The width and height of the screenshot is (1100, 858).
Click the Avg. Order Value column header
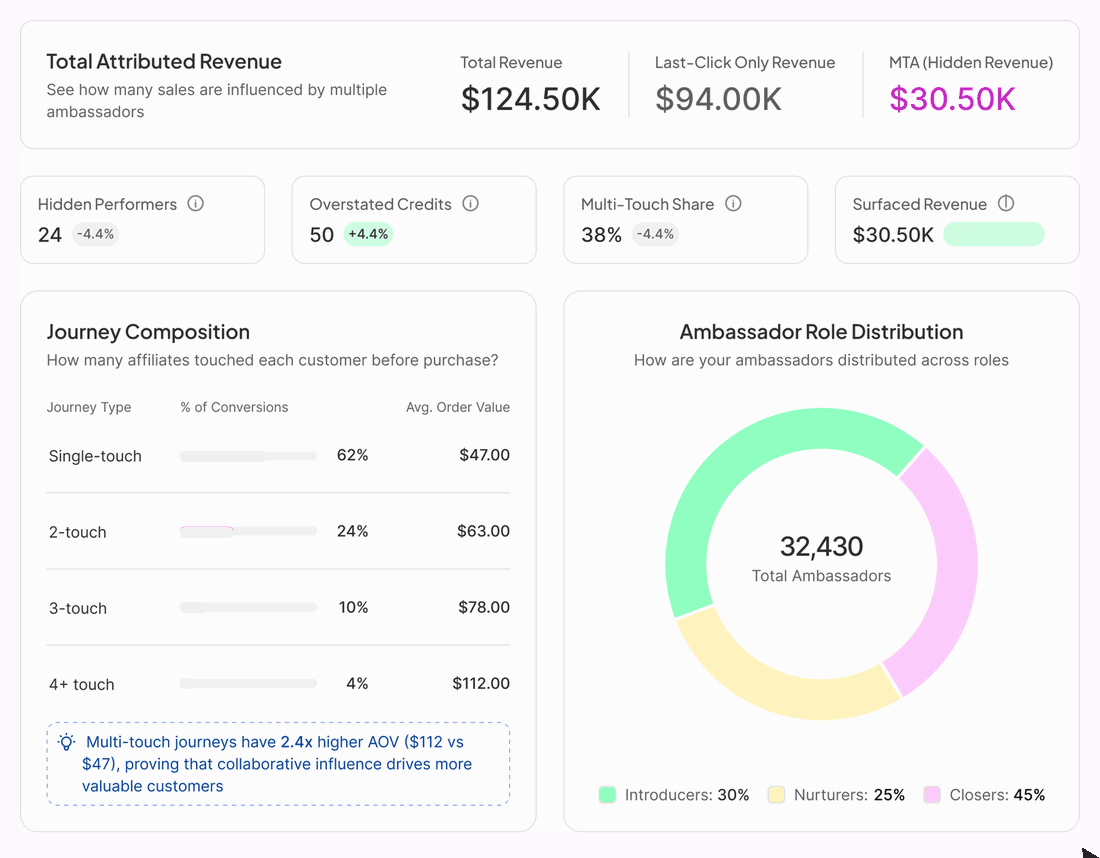click(457, 407)
